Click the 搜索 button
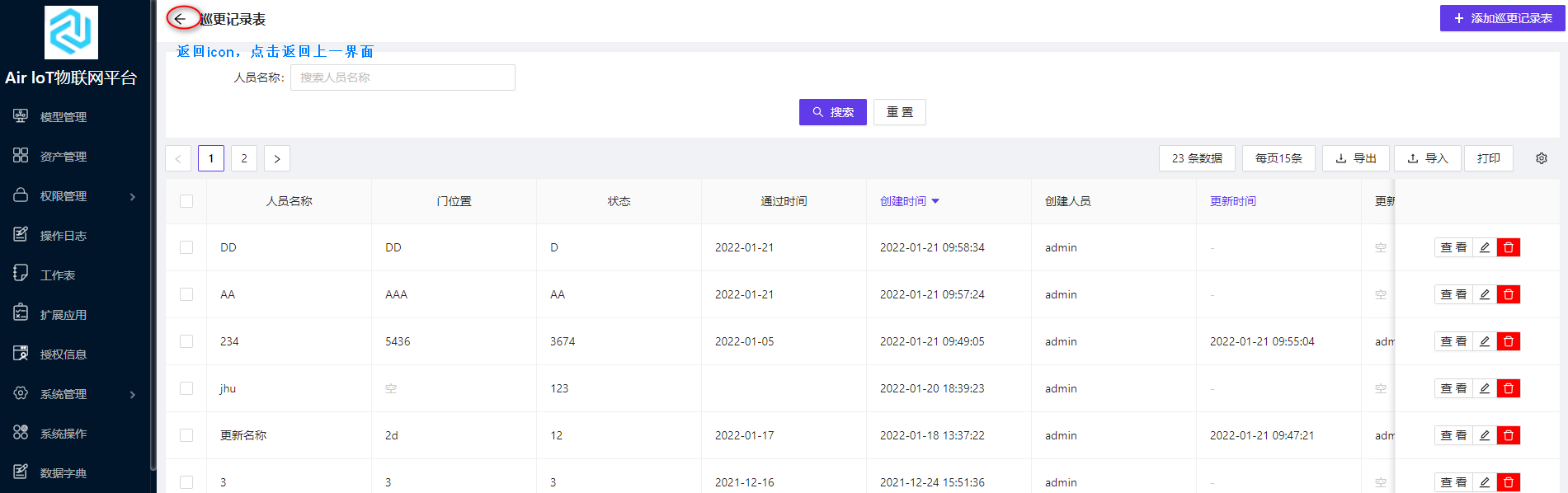Image resolution: width=1568 pixels, height=493 pixels. click(x=833, y=112)
